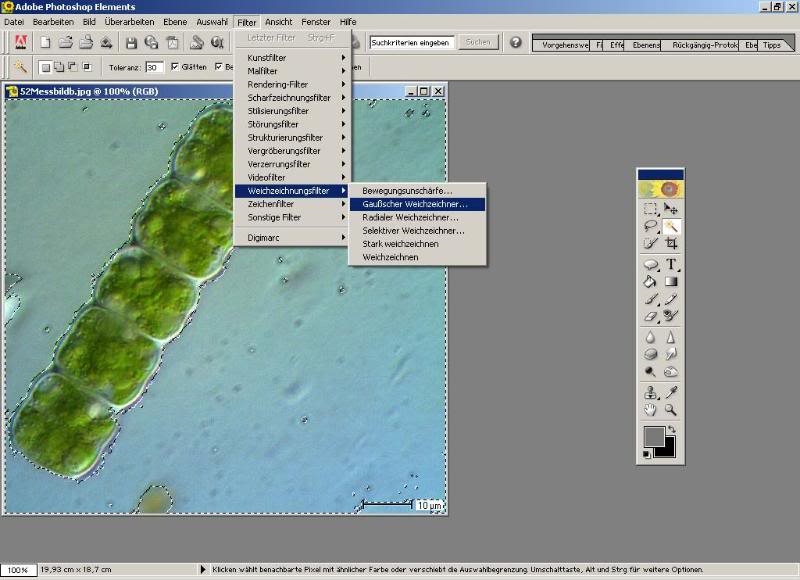
Task: Activate the Hand tool
Action: pyautogui.click(x=651, y=409)
